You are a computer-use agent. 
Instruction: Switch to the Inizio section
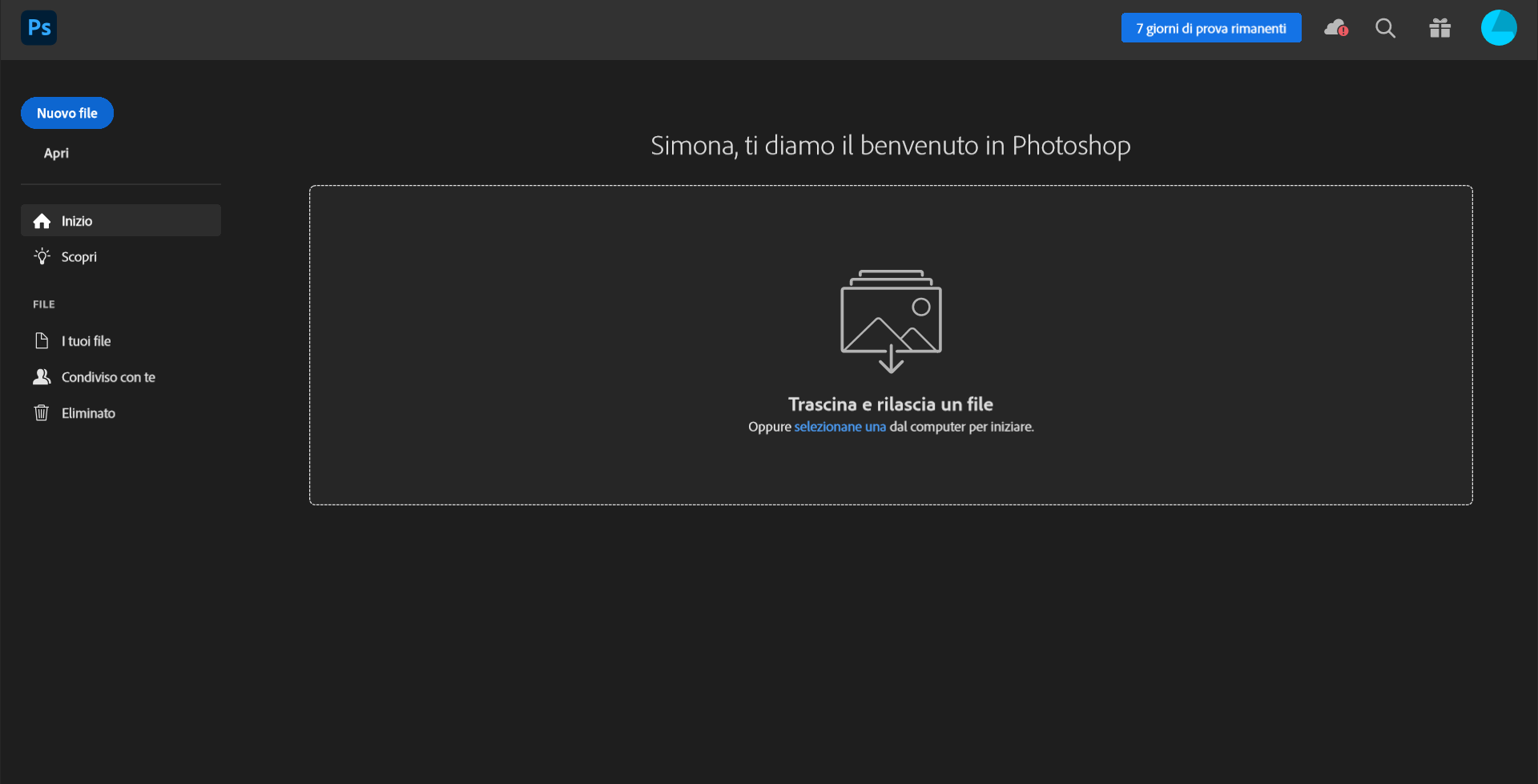pyautogui.click(x=78, y=220)
